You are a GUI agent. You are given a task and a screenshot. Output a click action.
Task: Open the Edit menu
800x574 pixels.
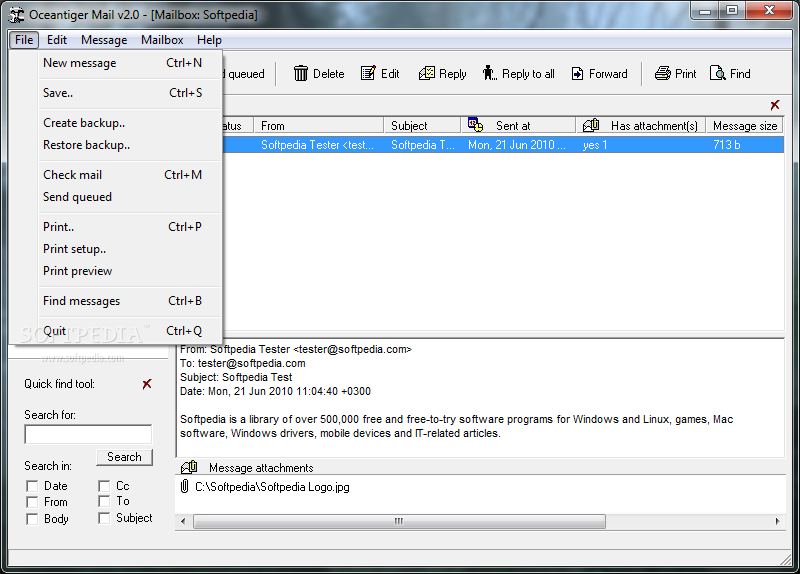click(x=57, y=40)
